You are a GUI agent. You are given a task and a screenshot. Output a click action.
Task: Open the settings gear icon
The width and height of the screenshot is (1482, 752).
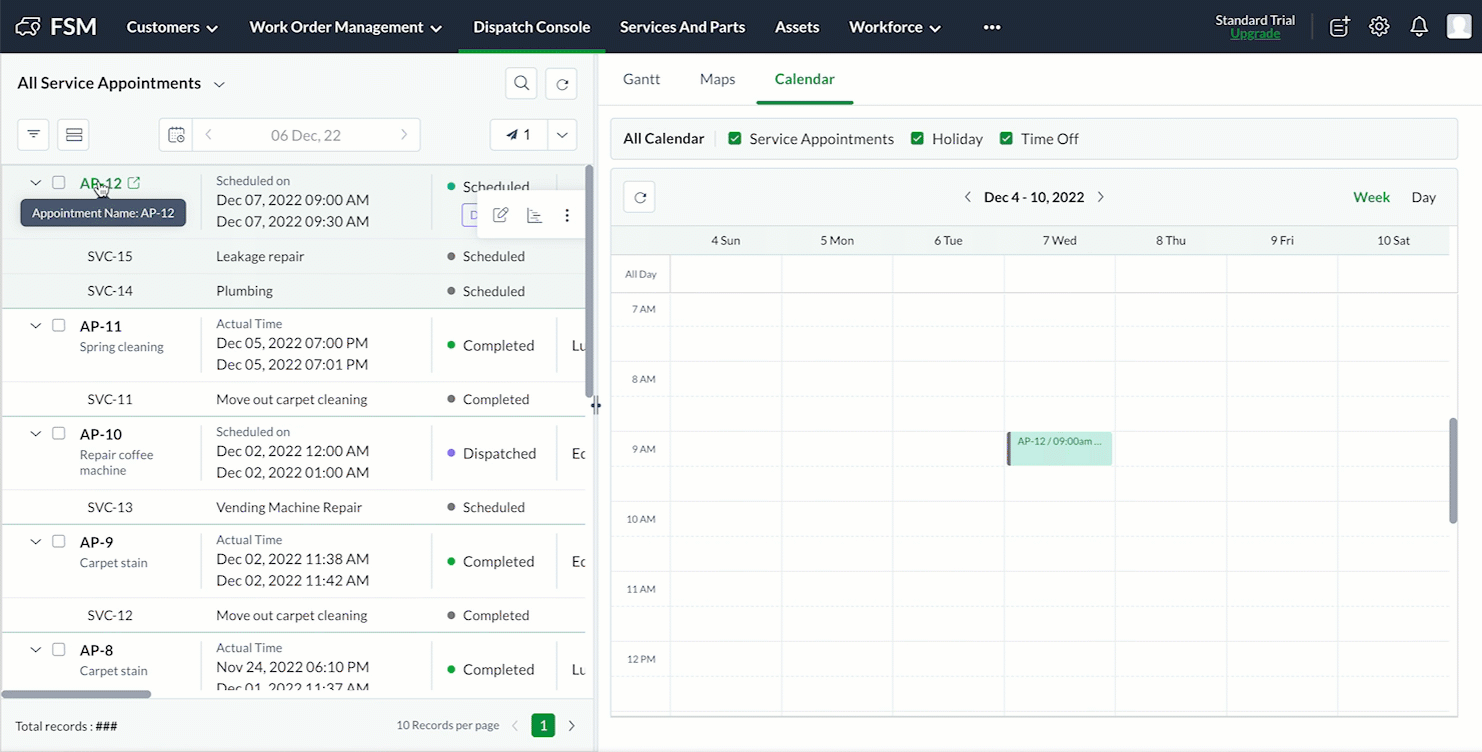pos(1379,27)
